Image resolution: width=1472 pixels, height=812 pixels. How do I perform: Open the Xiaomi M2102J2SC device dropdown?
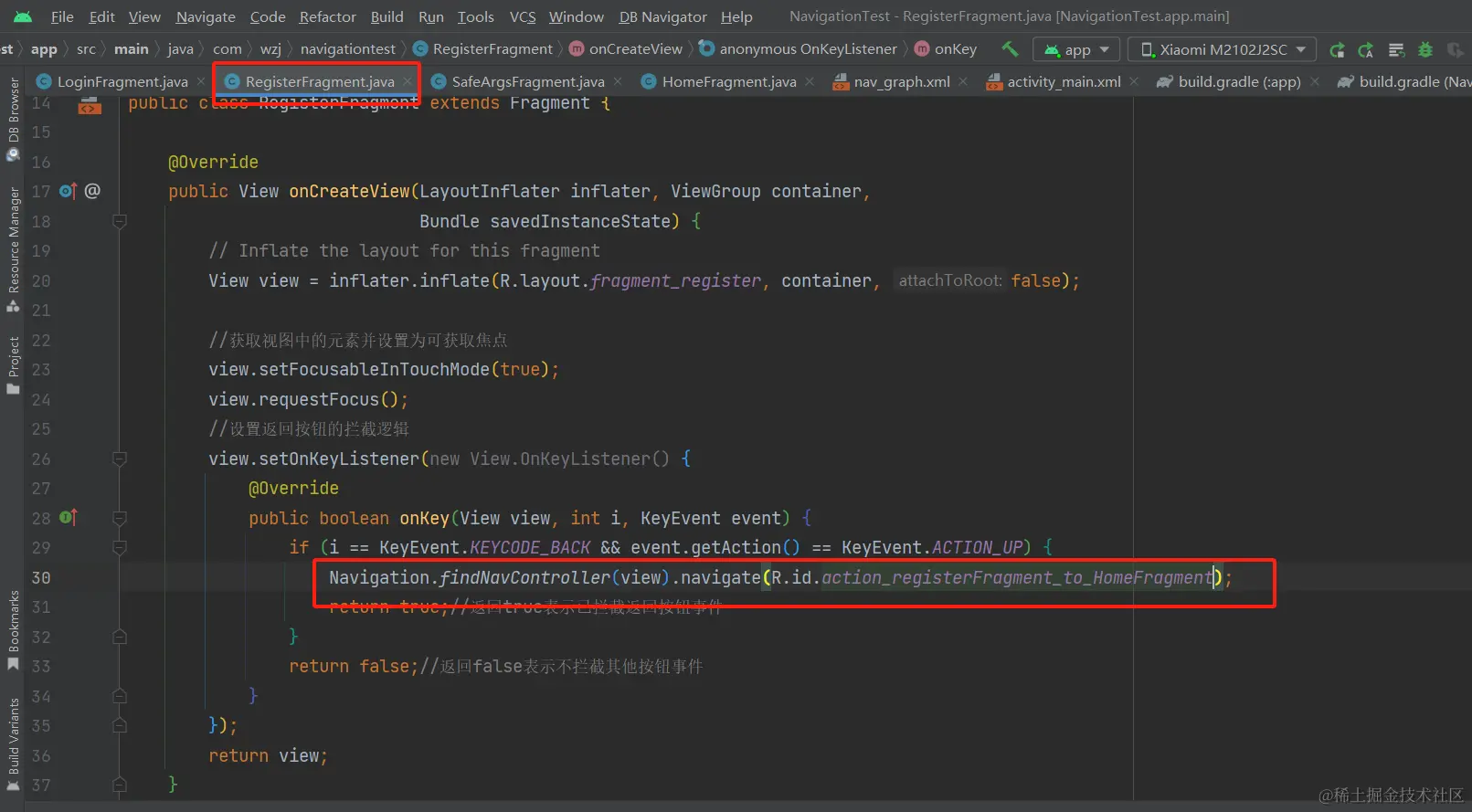point(1223,49)
